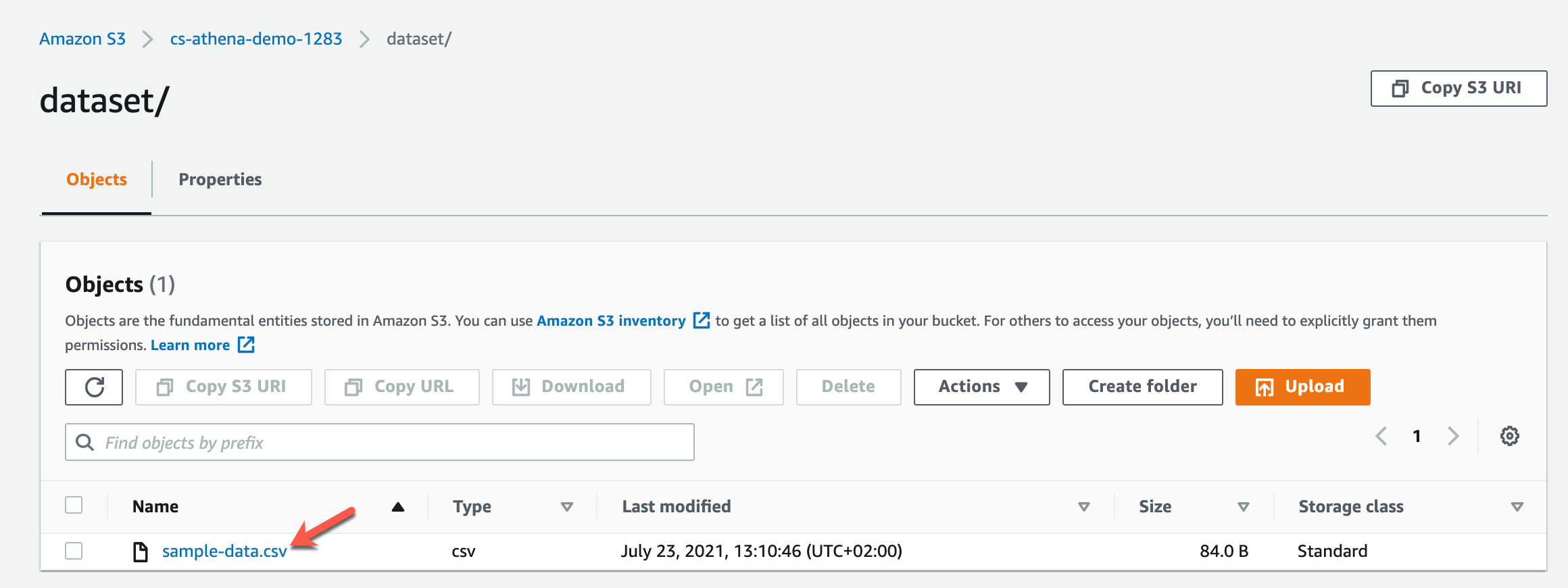Click the previous page arrow
Image resolution: width=1568 pixels, height=588 pixels.
click(1381, 436)
